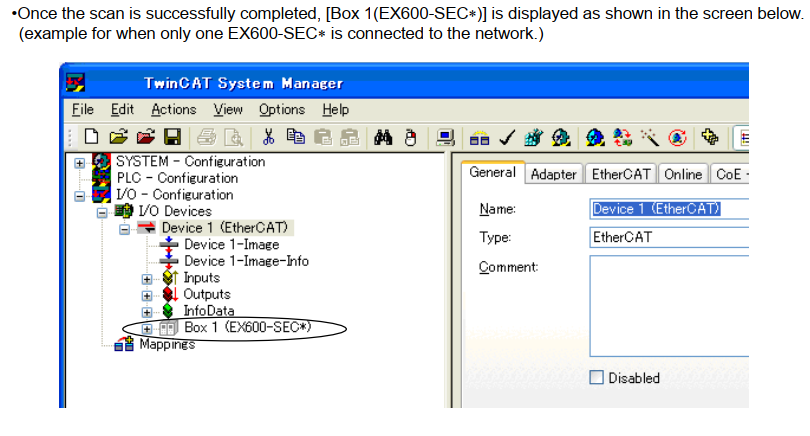The height and width of the screenshot is (436, 810).
Task: Expand the Inputs node
Action: 147,279
